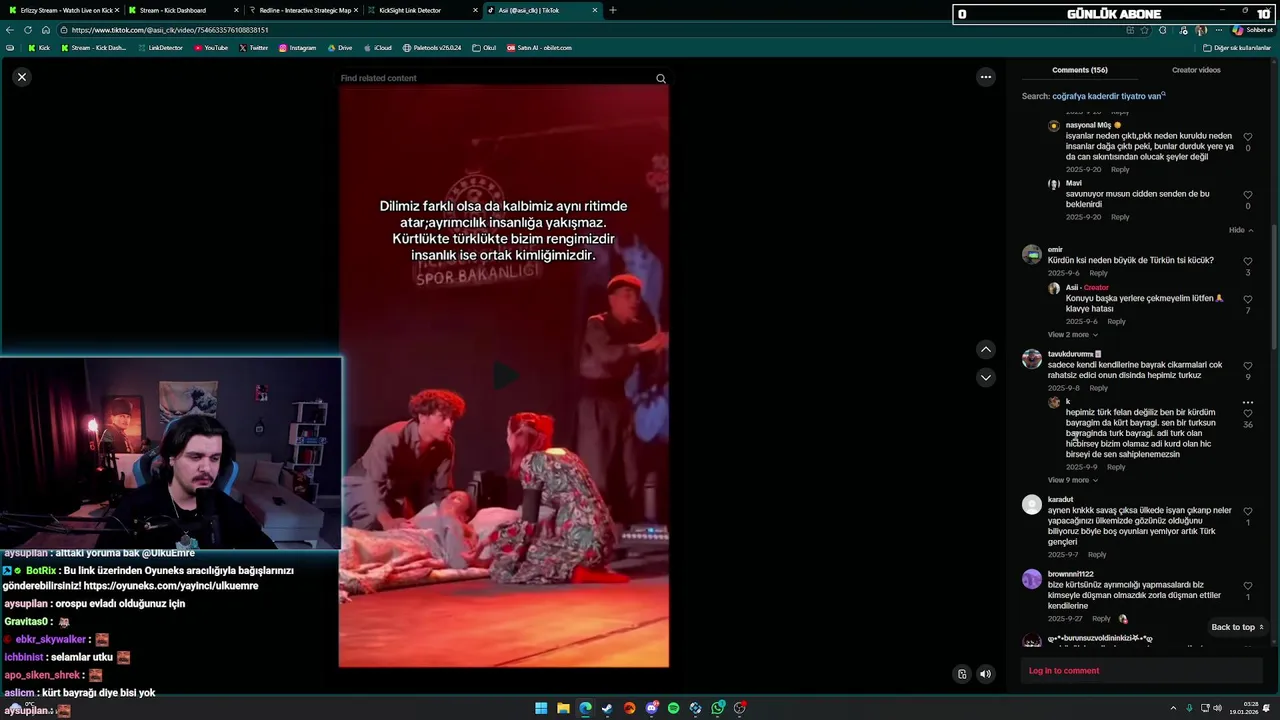Viewport: 1280px width, 720px height.
Task: Open system volume control in tray
Action: tap(1217, 708)
